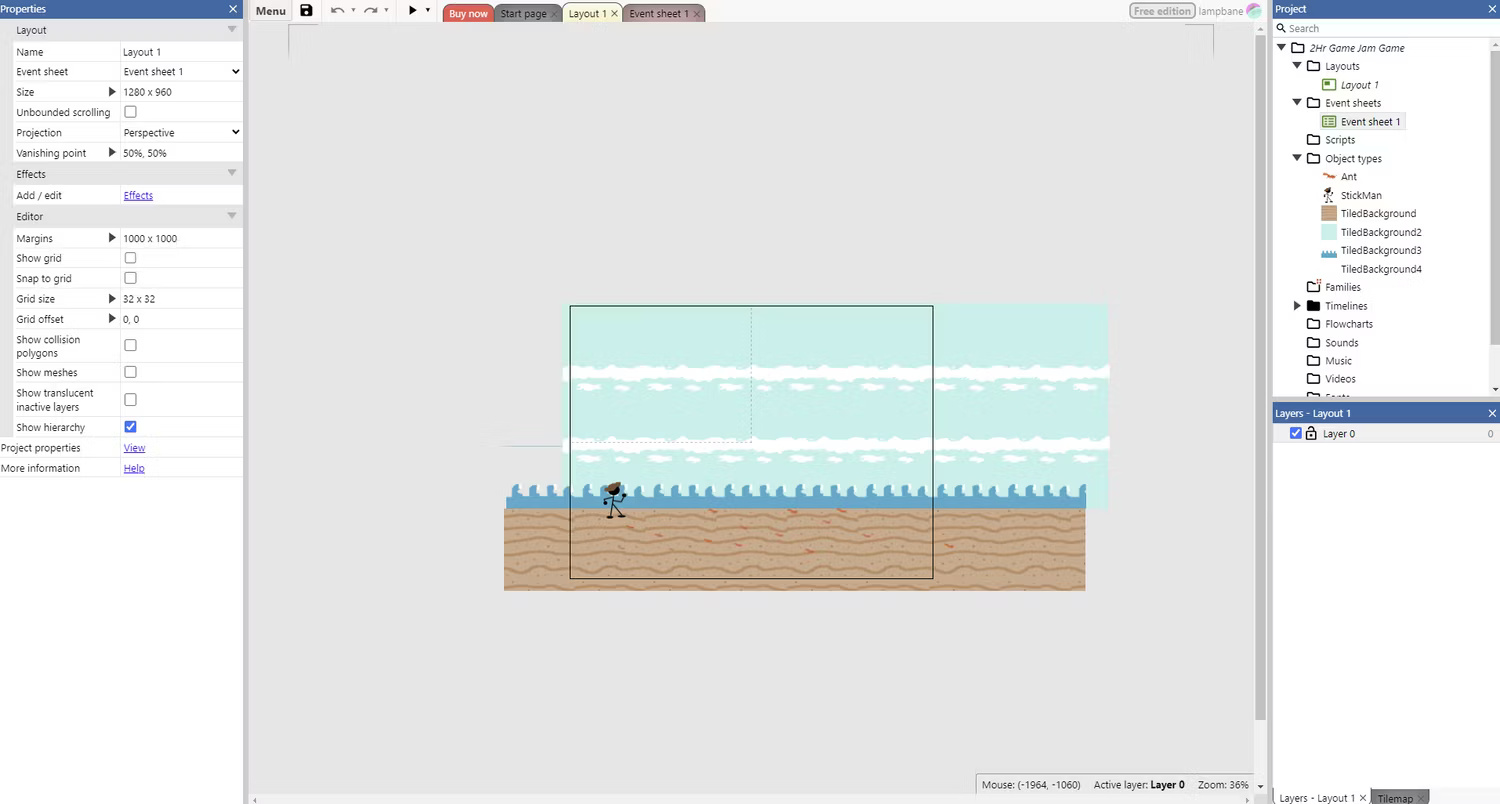1500x804 pixels.
Task: Click the undo arrow icon
Action: tap(338, 11)
